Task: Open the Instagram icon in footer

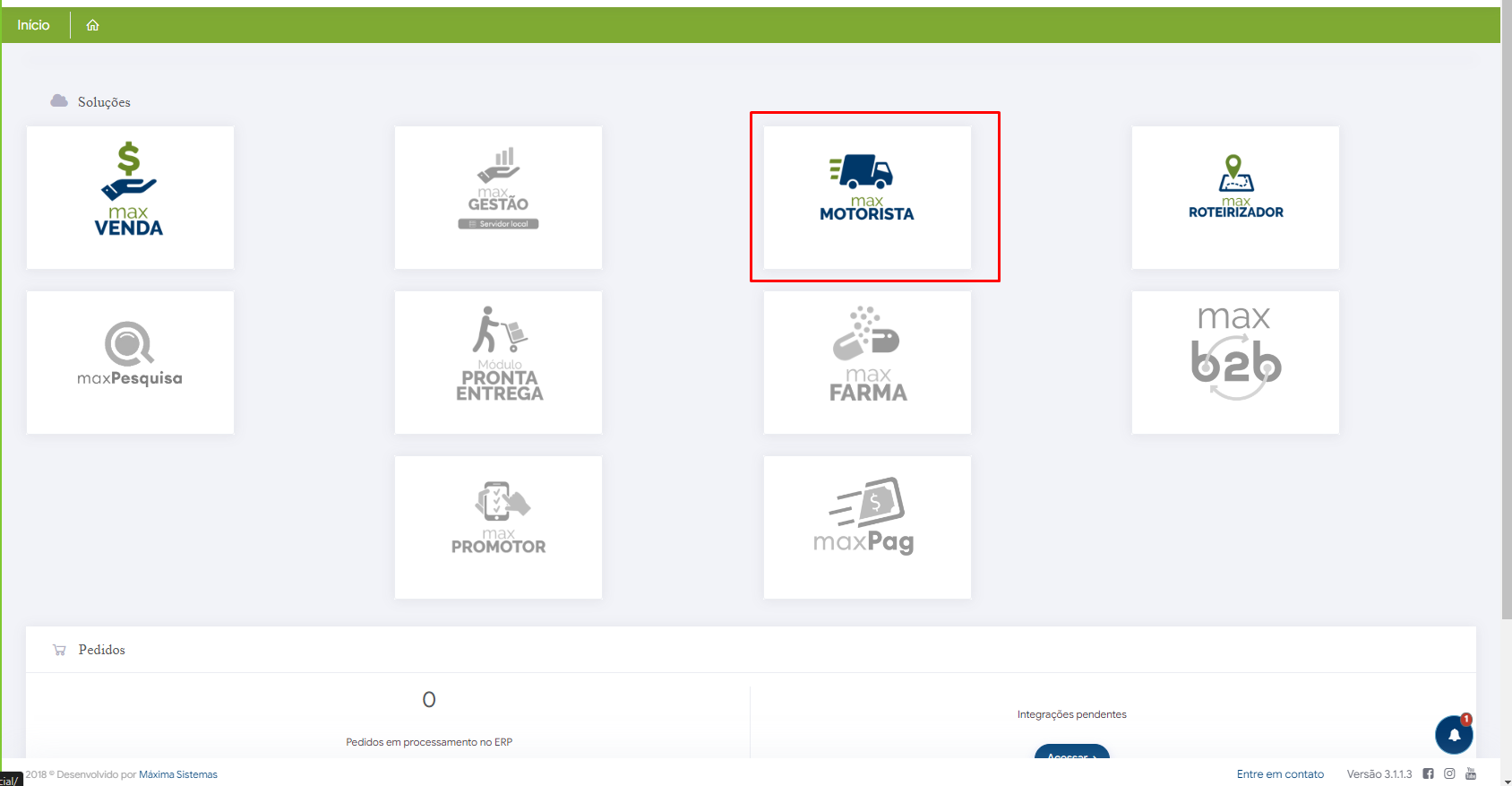Action: 1449,773
